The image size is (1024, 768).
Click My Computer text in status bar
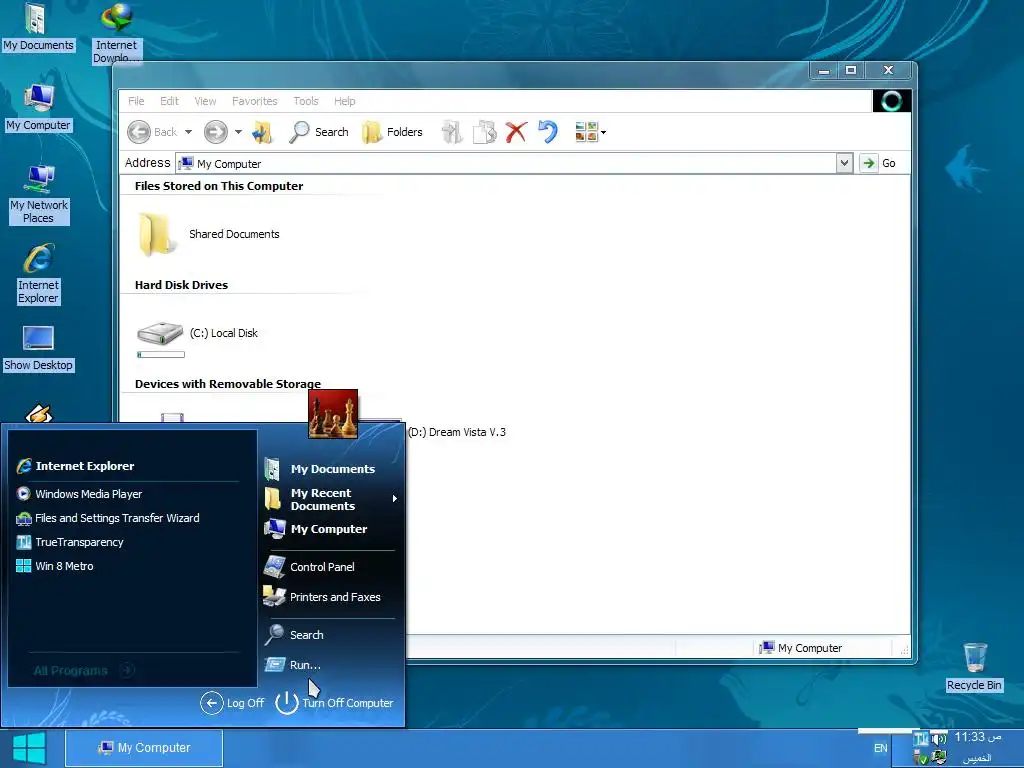pos(810,648)
